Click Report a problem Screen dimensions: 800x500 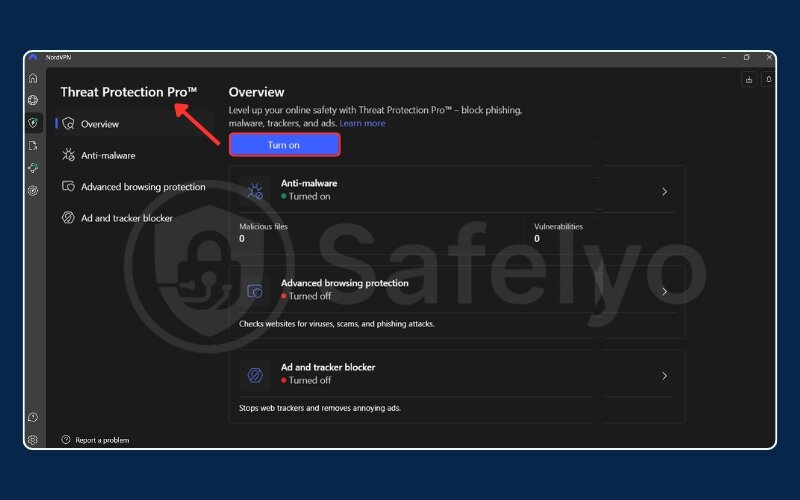tap(95, 440)
